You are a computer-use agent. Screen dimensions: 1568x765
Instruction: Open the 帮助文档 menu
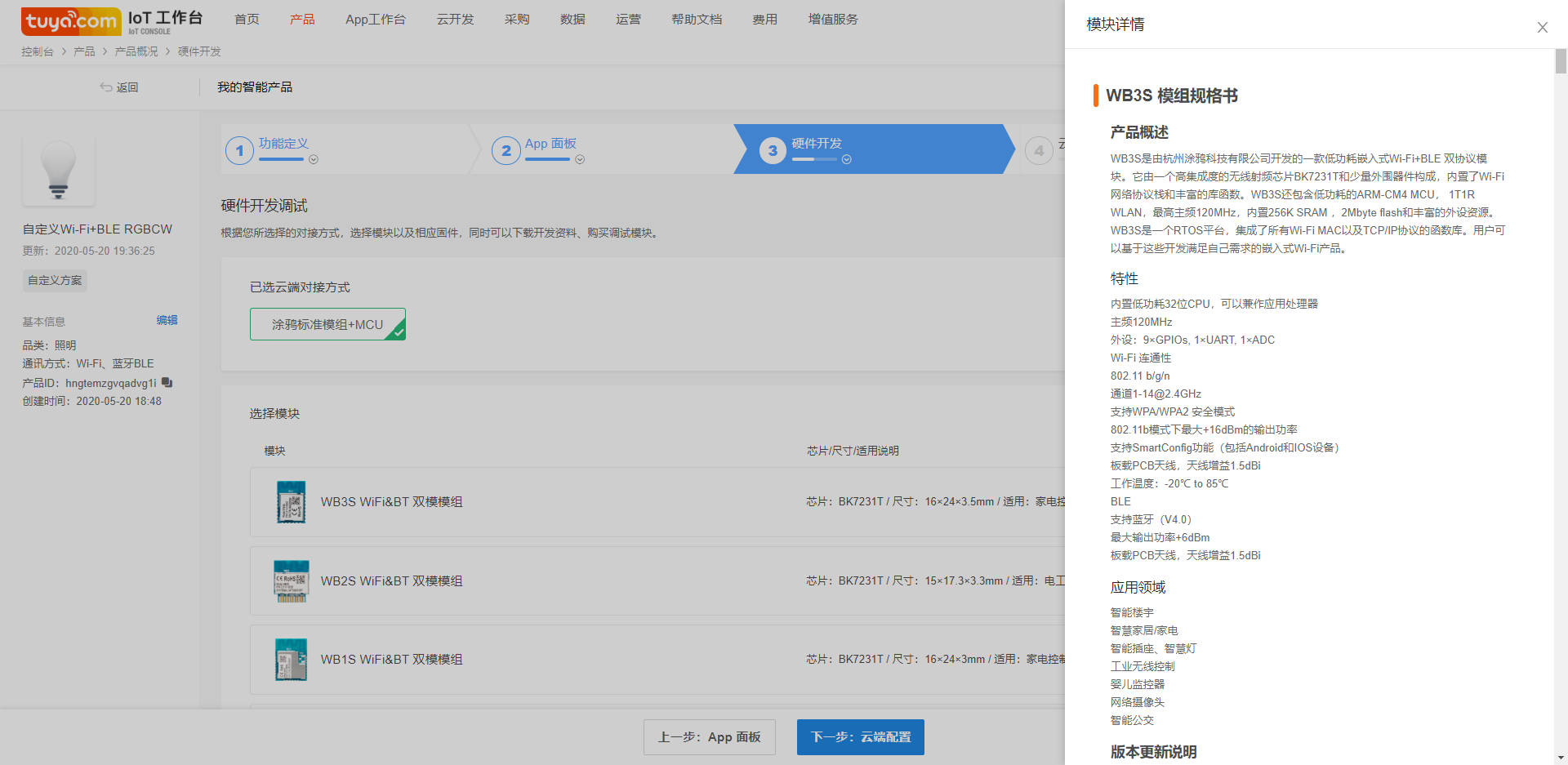click(x=697, y=20)
